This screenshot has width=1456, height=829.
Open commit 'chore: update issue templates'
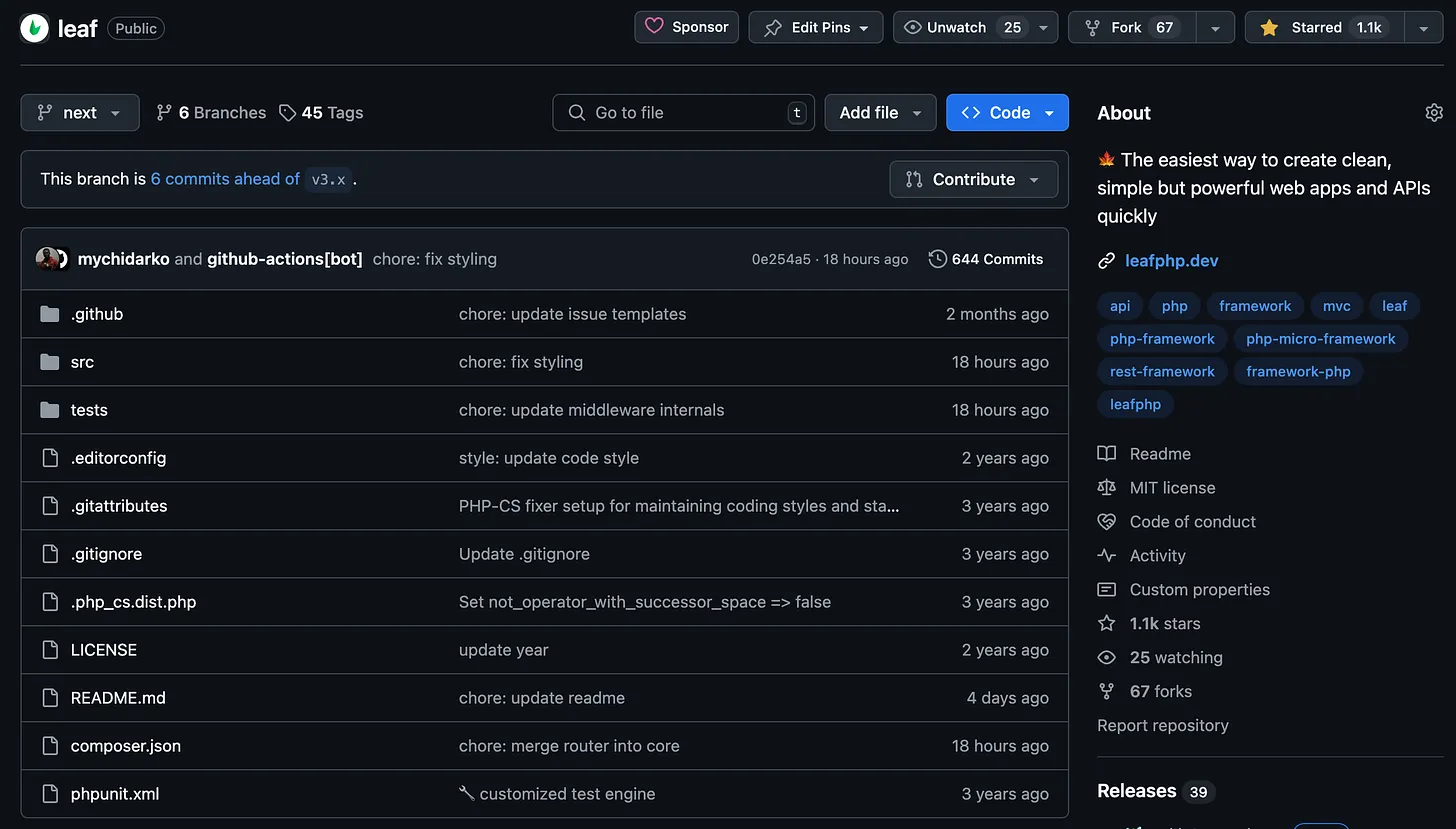(x=573, y=314)
